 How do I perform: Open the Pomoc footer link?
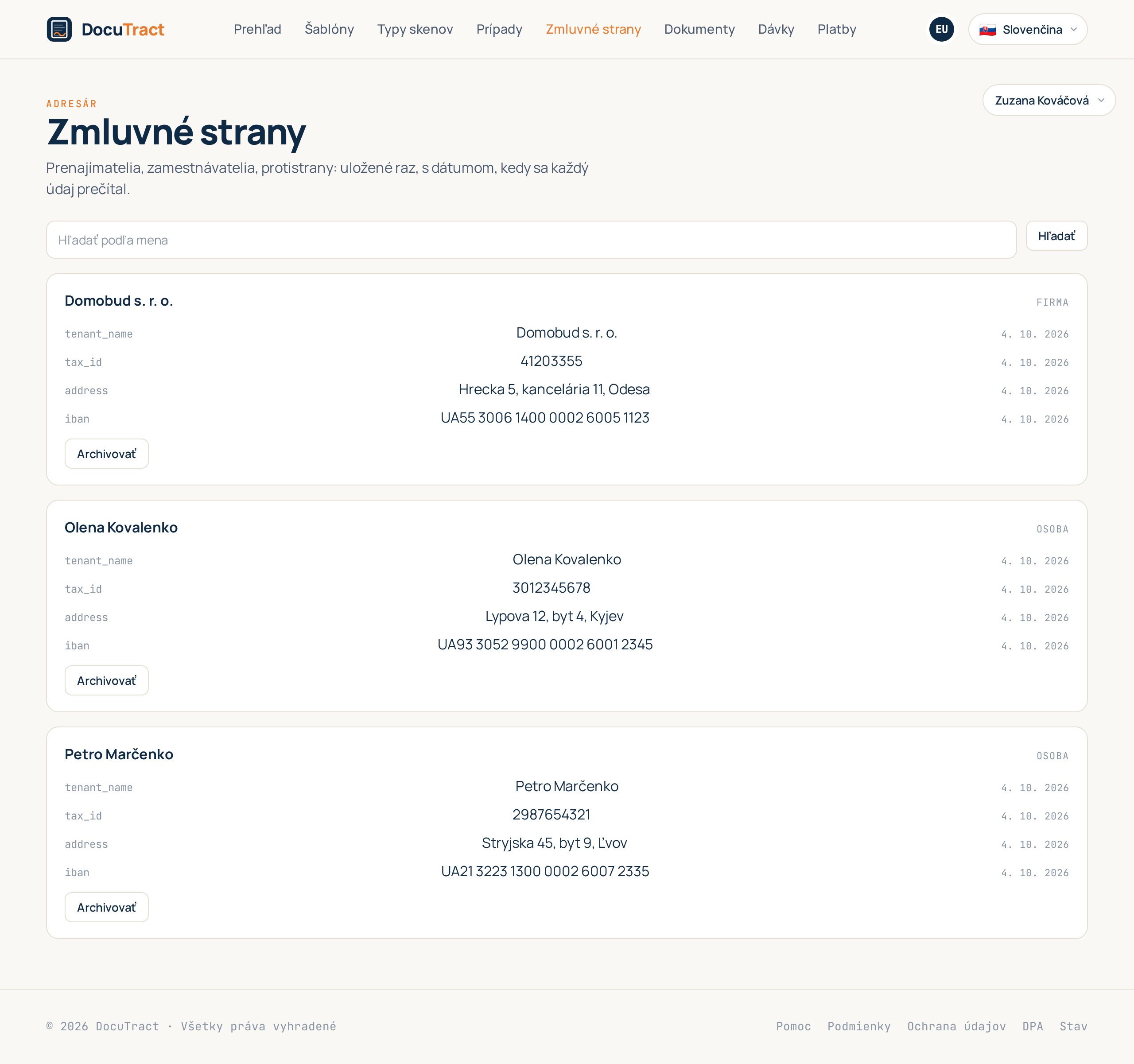[793, 1026]
